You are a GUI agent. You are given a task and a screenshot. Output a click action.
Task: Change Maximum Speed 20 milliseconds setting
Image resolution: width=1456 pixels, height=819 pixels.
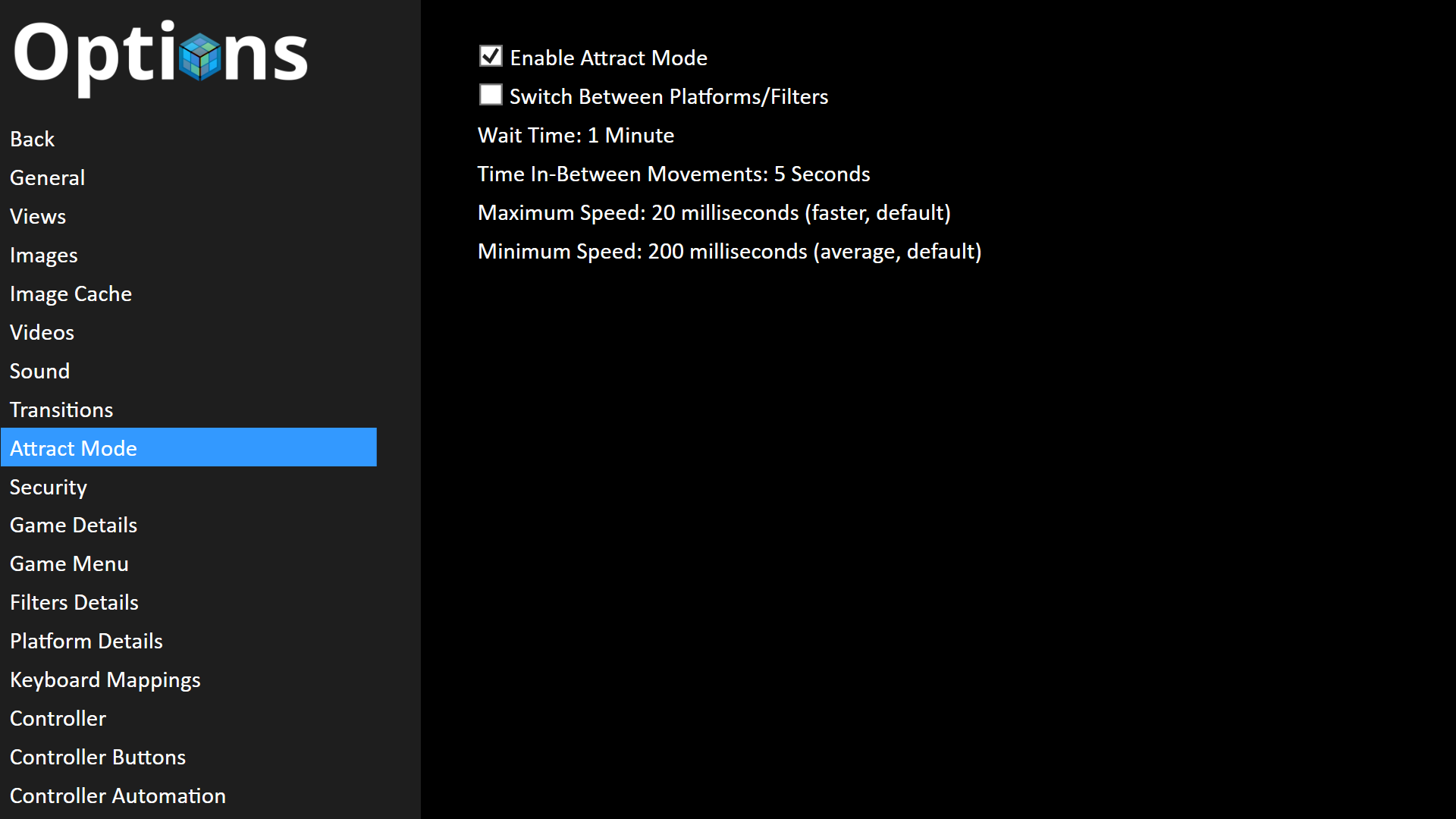714,212
